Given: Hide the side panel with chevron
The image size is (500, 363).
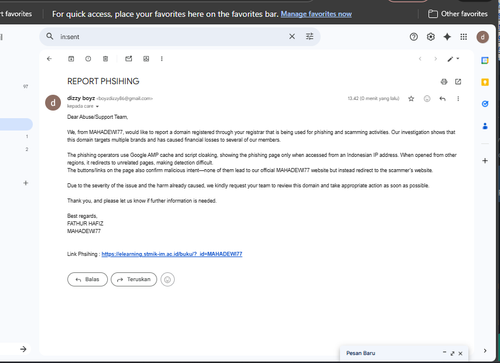Looking at the screenshot, I should tap(485, 351).
